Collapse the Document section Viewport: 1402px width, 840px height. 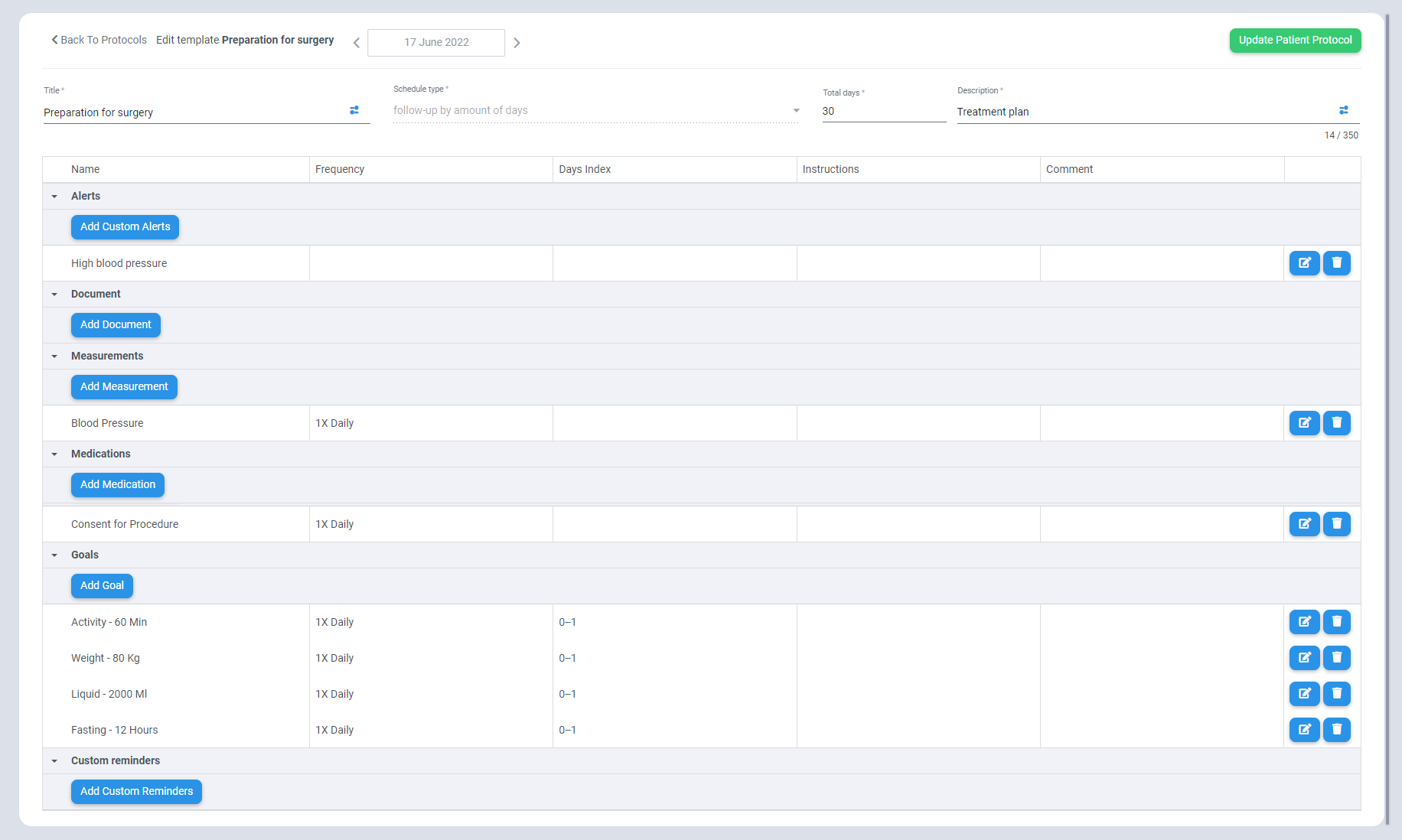click(54, 295)
